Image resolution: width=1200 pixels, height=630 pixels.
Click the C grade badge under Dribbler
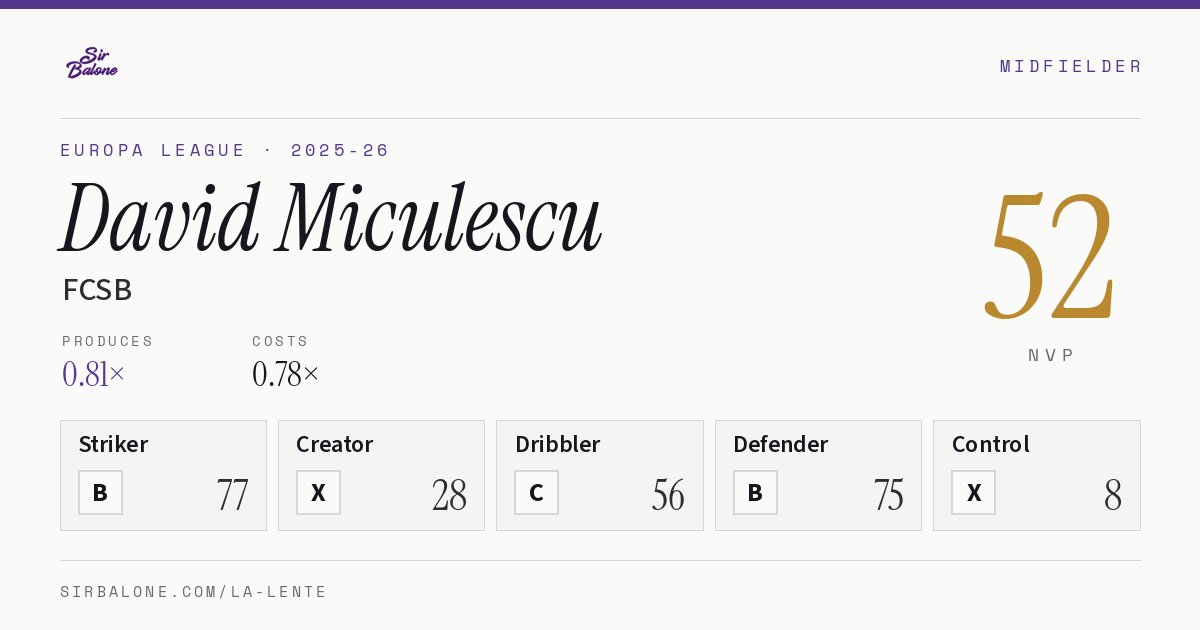pos(536,492)
